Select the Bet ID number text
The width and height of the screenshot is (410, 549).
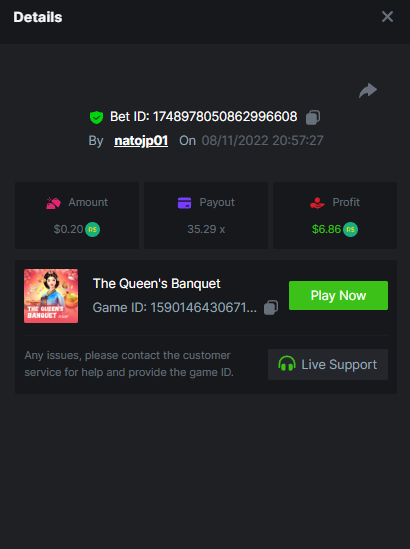tap(225, 117)
